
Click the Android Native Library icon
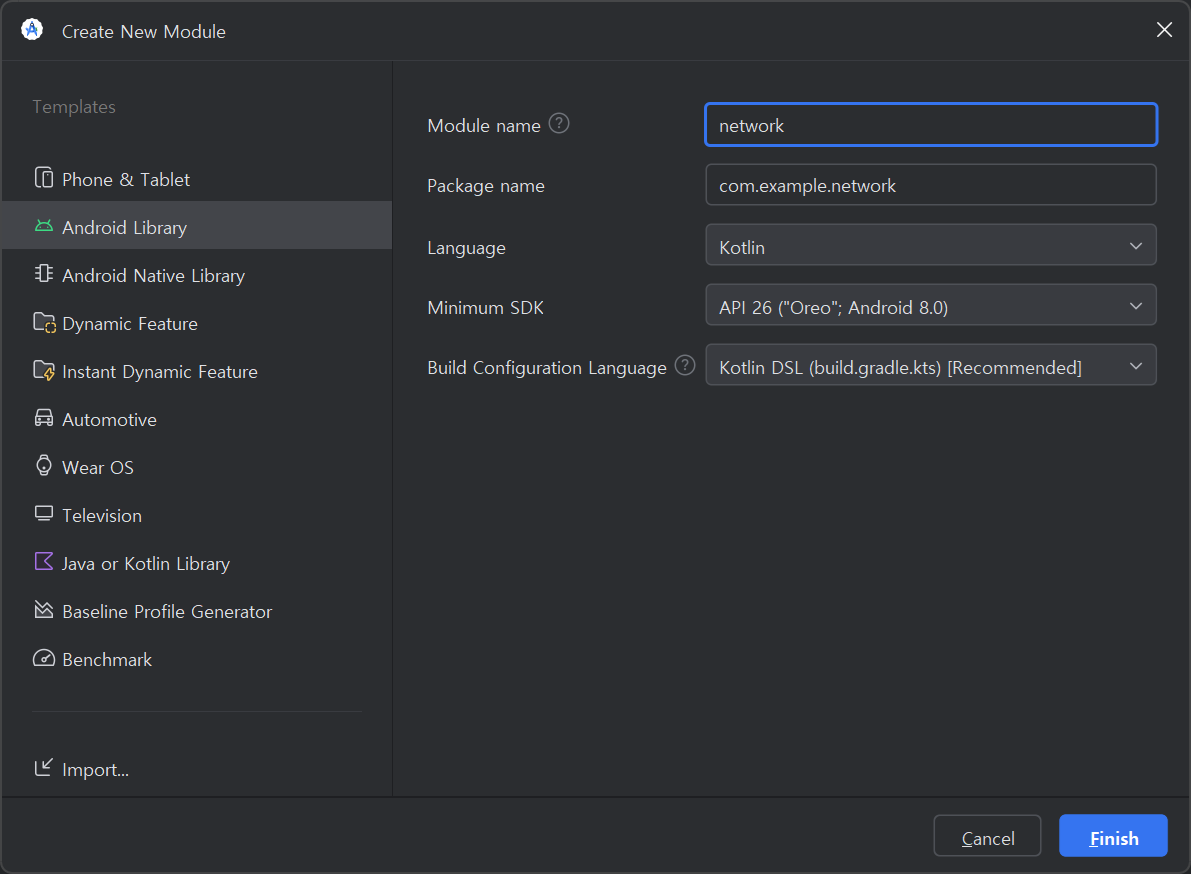tap(44, 273)
